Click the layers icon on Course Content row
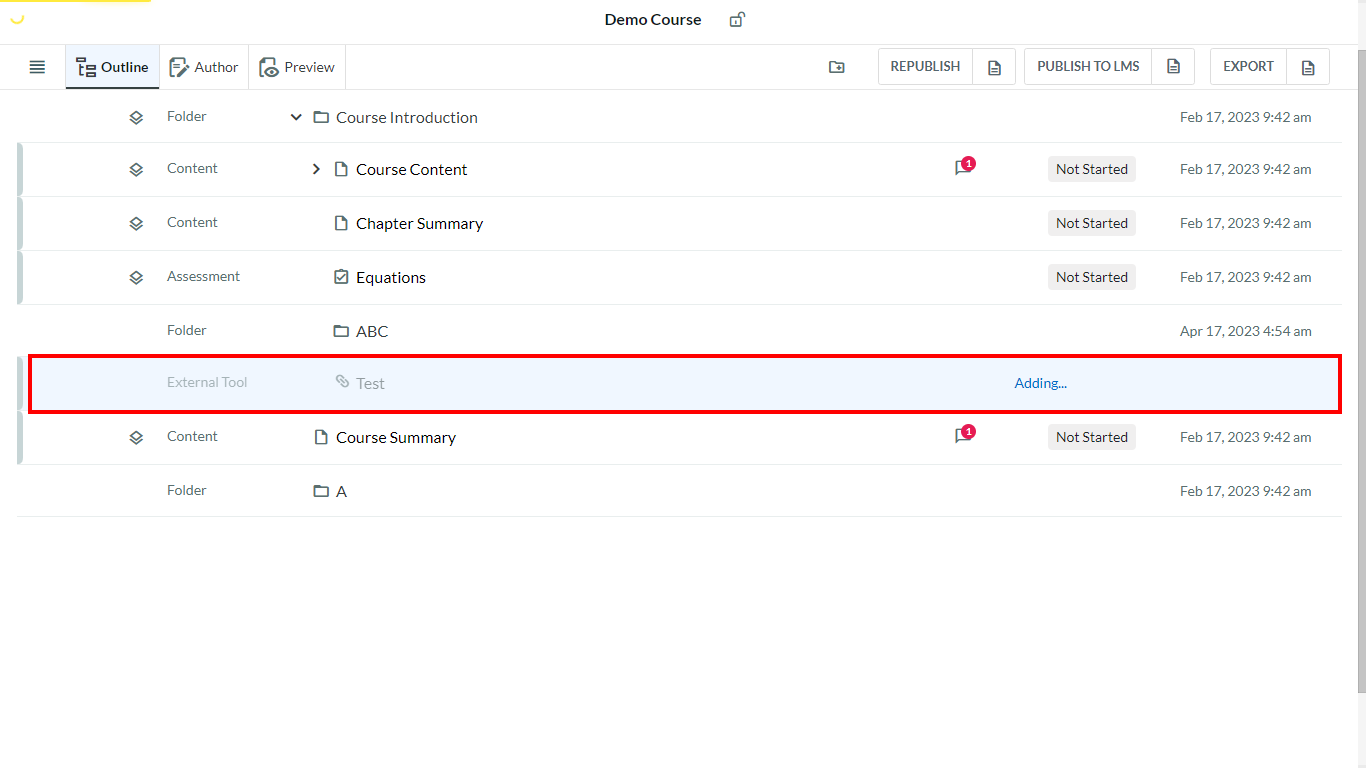The width and height of the screenshot is (1366, 768). click(x=136, y=169)
